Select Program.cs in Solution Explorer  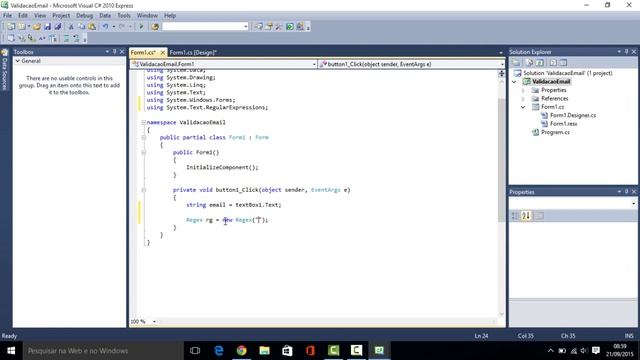(x=555, y=132)
